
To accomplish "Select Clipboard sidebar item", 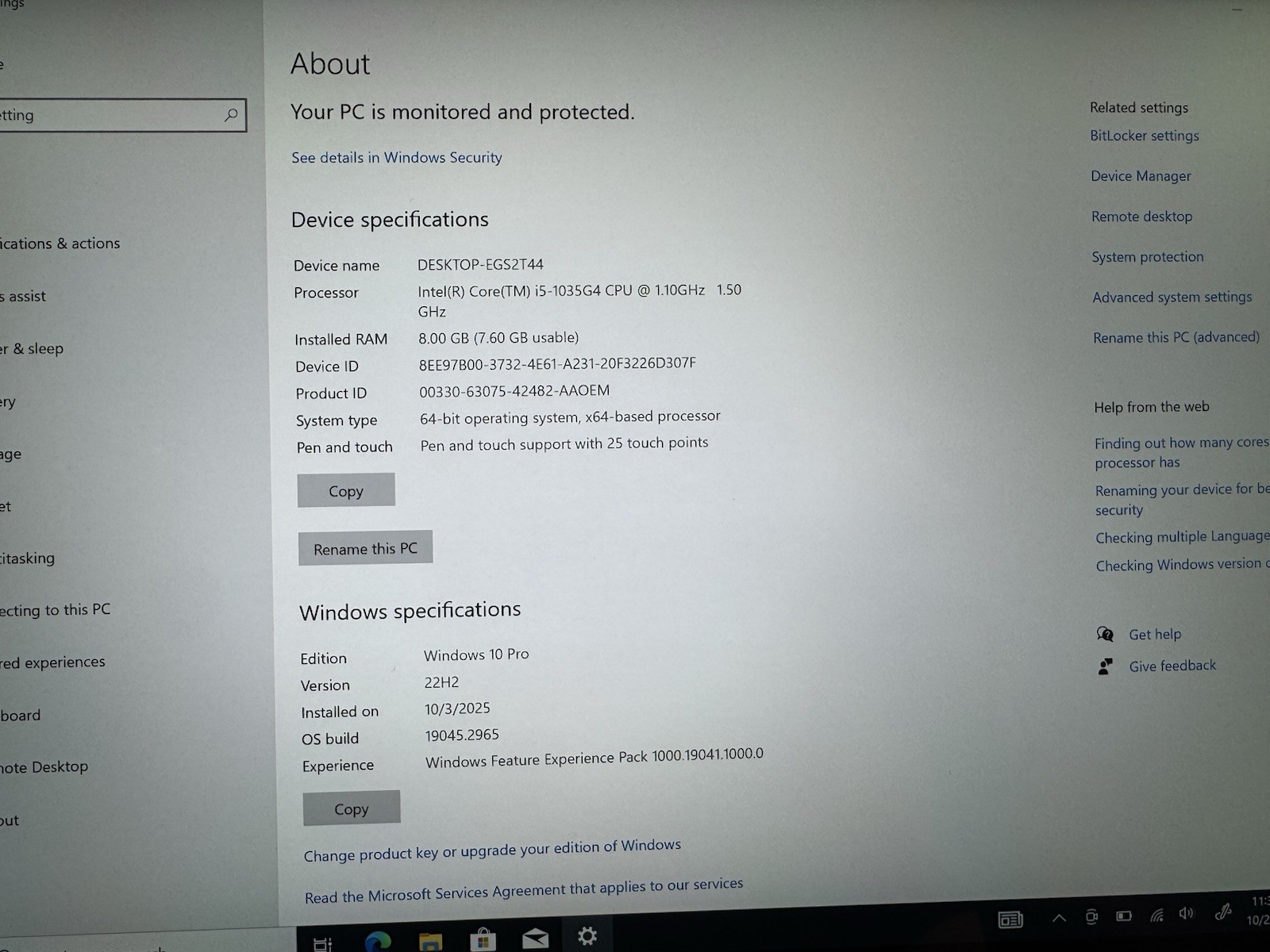I will pyautogui.click(x=21, y=716).
